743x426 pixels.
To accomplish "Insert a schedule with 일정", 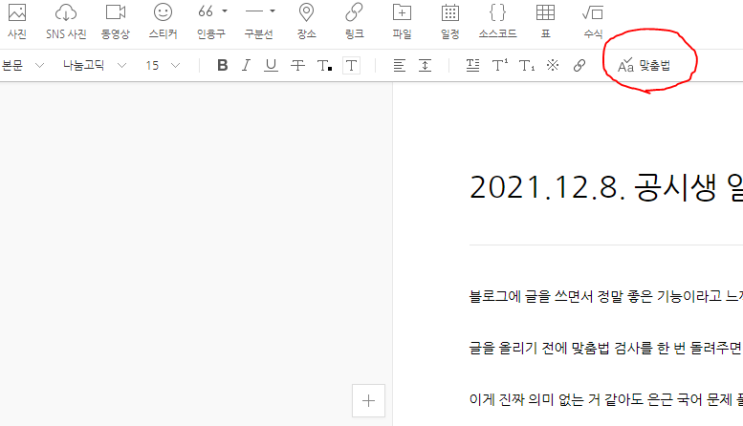I will 450,20.
